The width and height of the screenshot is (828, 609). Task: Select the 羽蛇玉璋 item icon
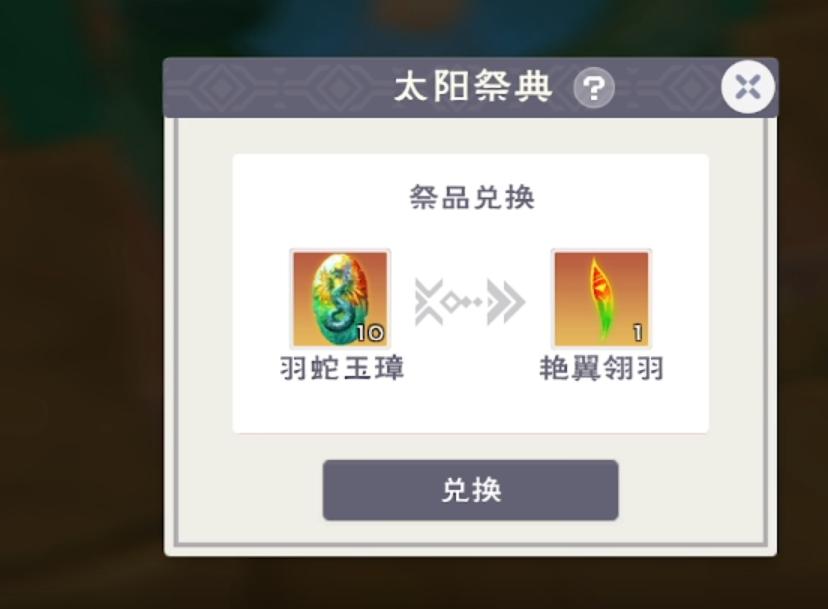point(340,298)
